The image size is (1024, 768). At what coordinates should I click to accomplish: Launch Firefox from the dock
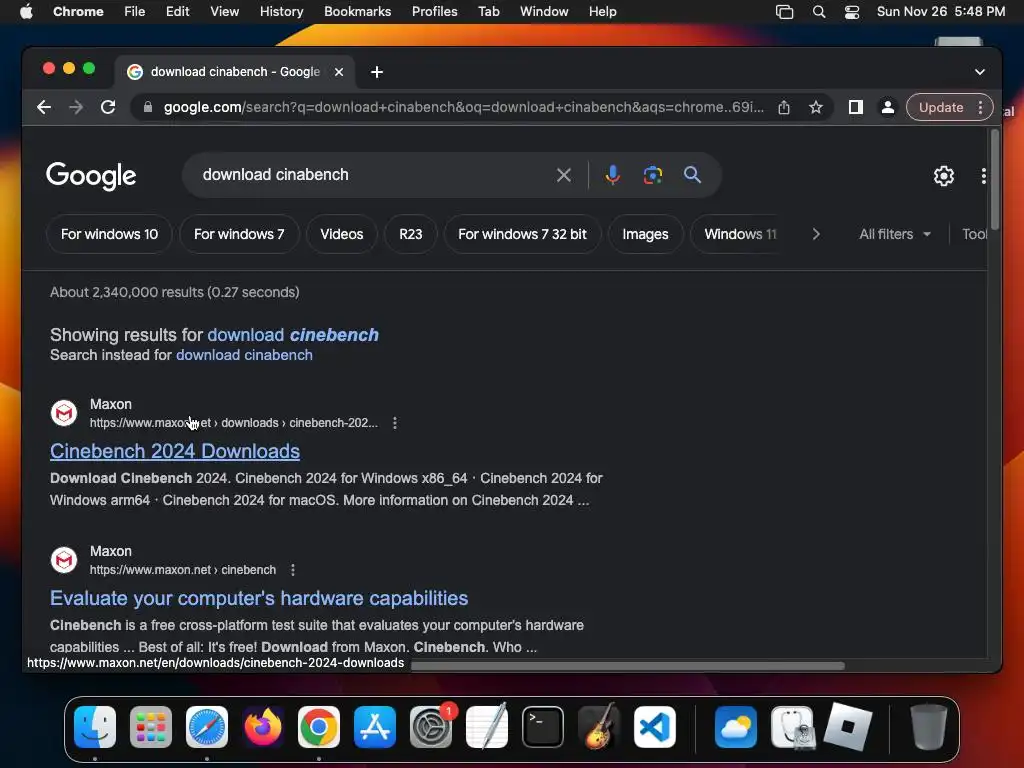(263, 727)
